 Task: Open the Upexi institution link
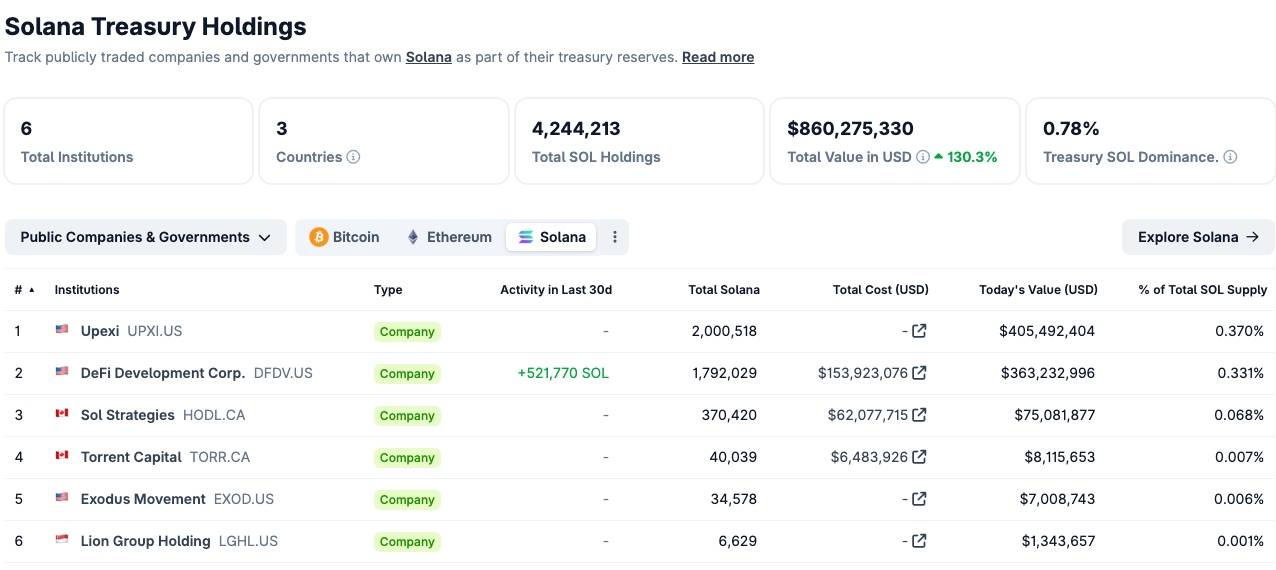point(100,331)
